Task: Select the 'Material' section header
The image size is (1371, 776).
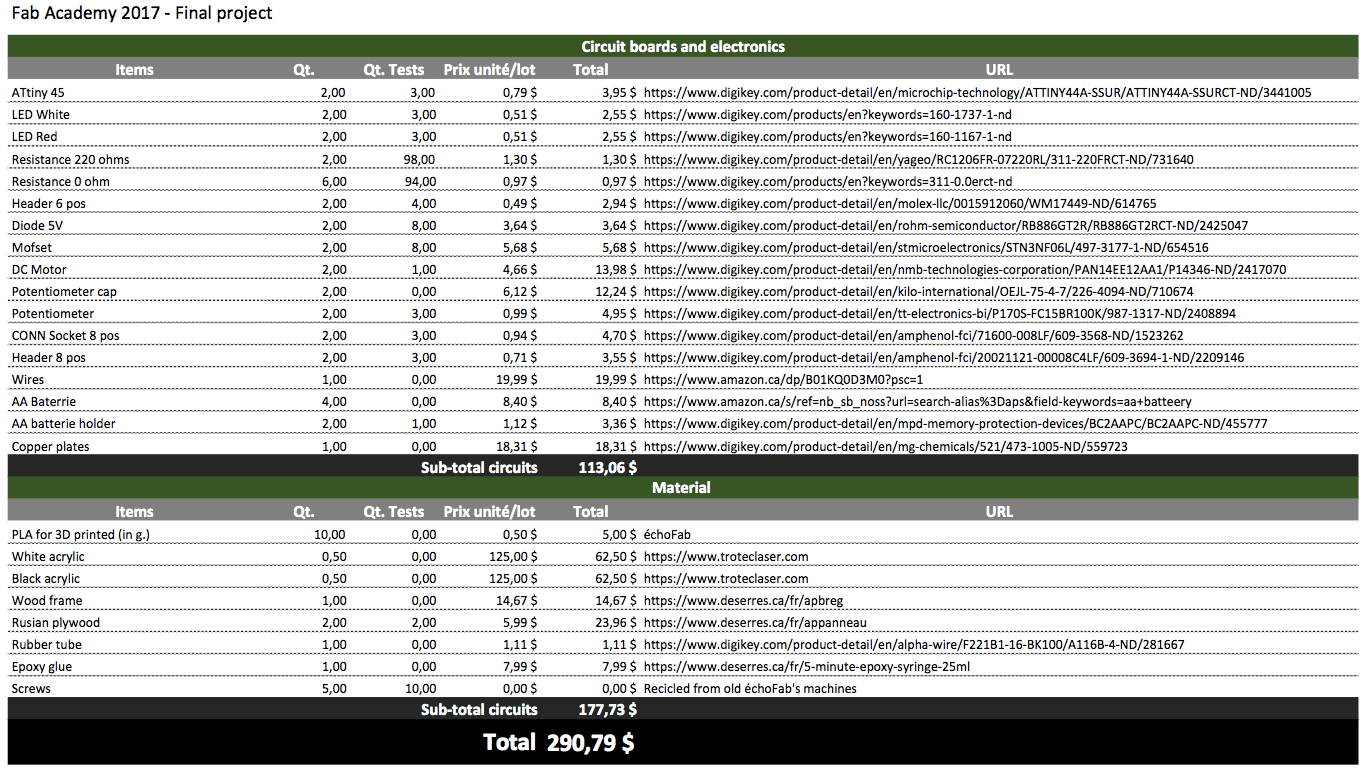Action: pos(681,488)
